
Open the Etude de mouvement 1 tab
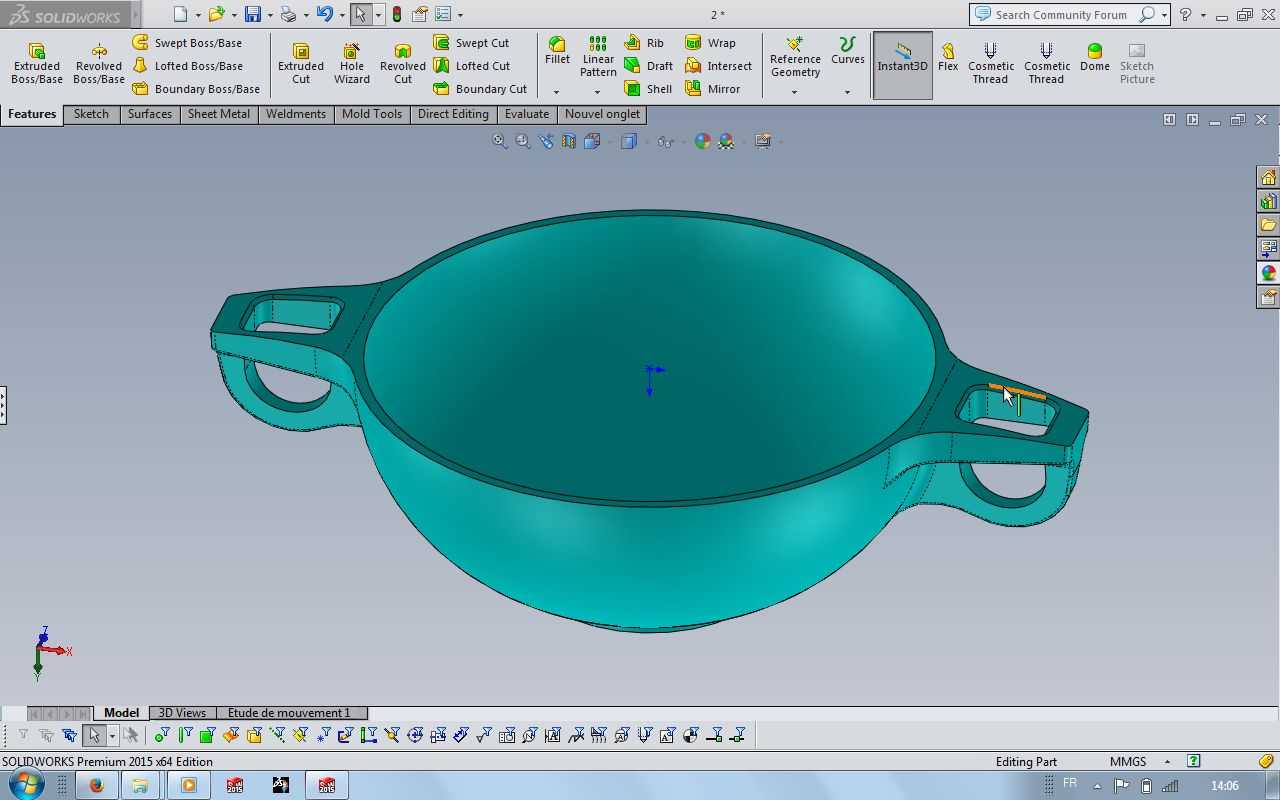(289, 713)
